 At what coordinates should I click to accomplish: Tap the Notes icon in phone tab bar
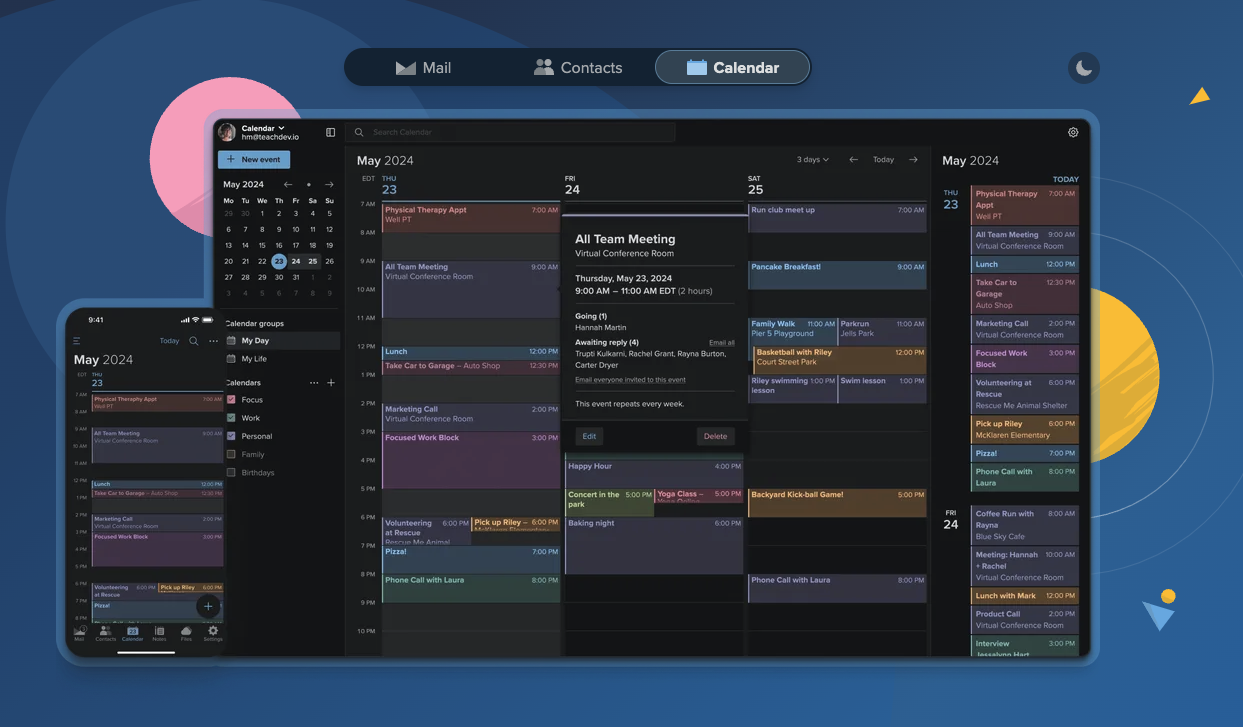tap(160, 633)
